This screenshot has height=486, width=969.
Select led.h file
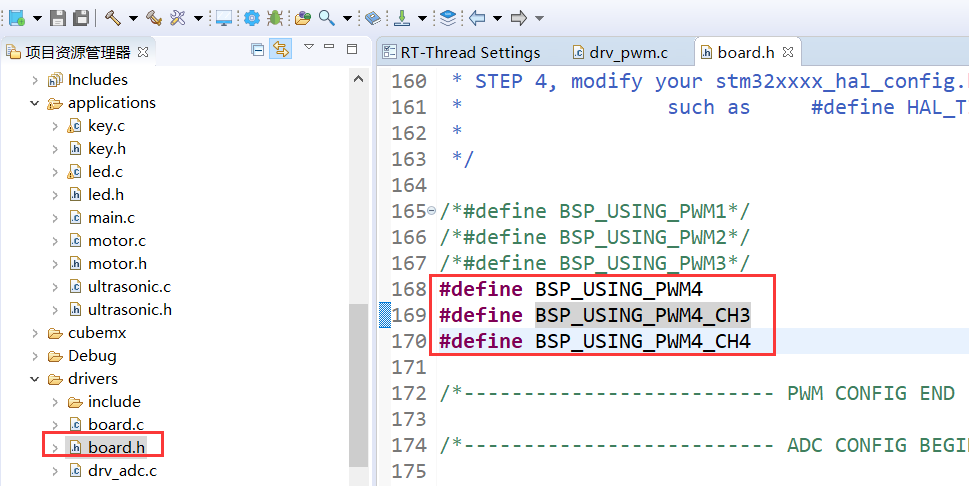(106, 195)
